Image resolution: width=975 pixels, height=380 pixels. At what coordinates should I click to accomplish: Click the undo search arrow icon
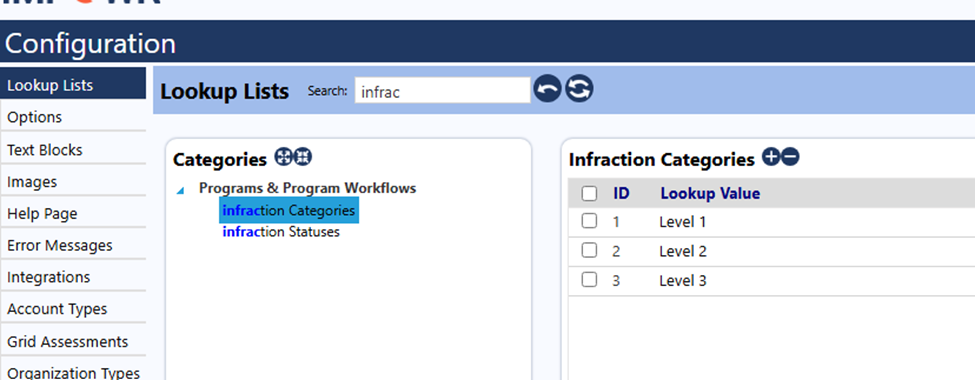[547, 90]
